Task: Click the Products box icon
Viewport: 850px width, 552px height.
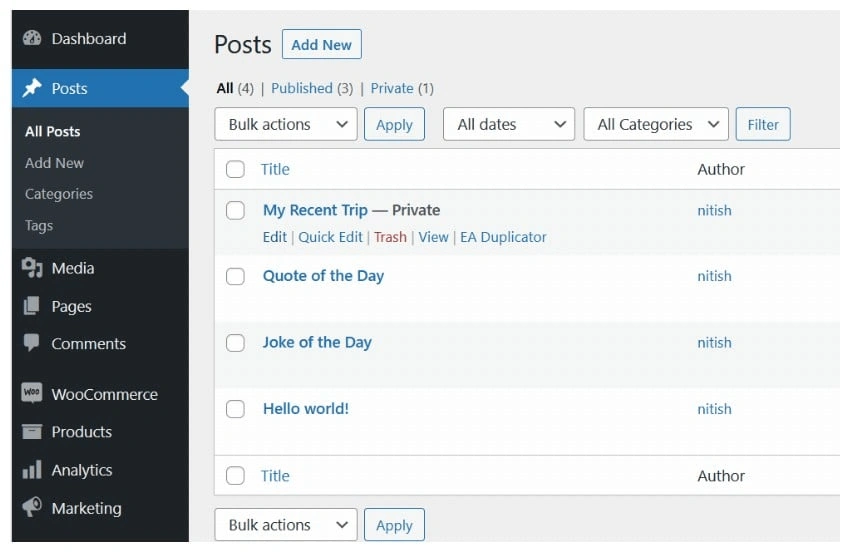Action: coord(32,432)
